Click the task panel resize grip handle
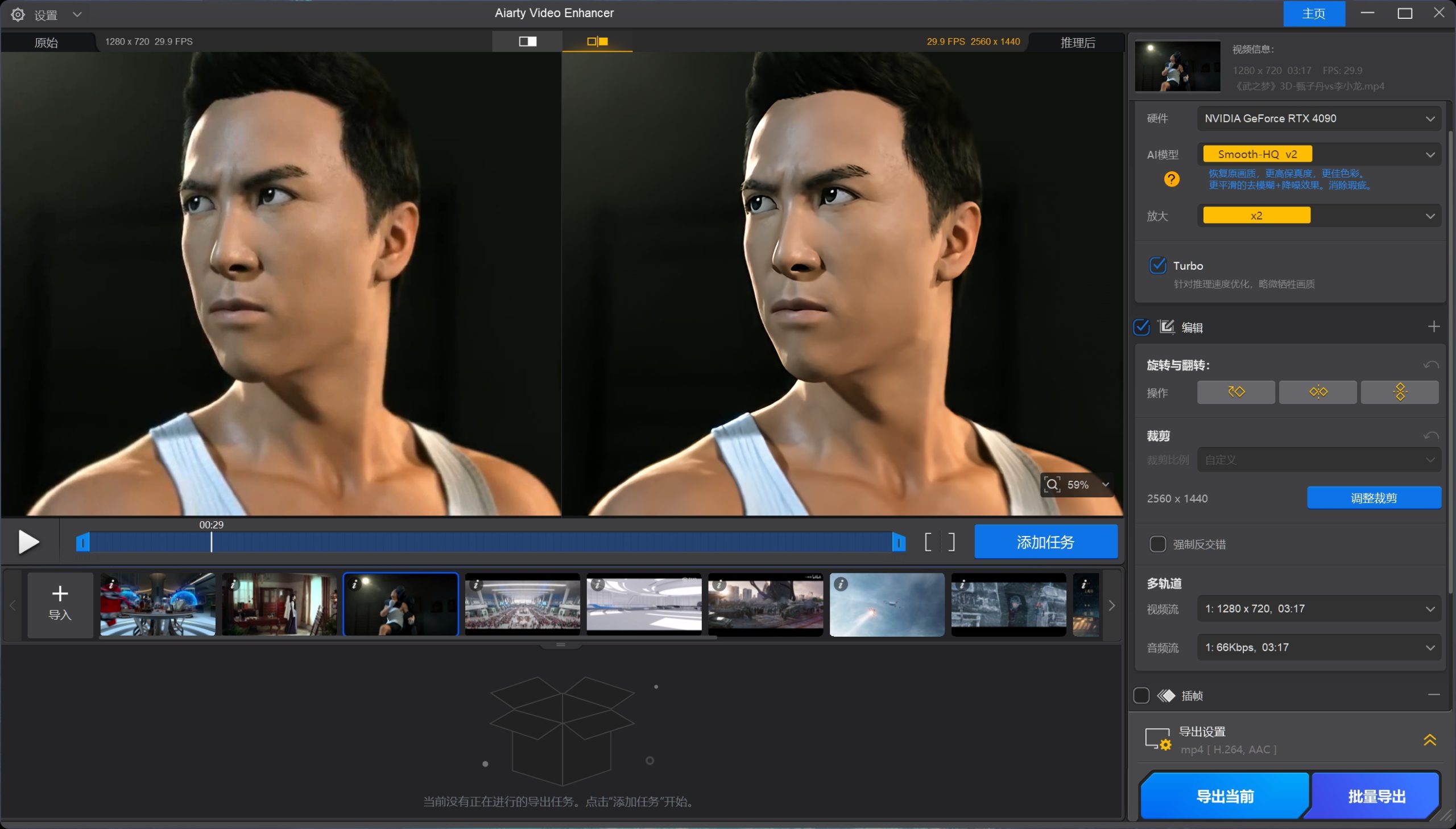 [x=560, y=645]
